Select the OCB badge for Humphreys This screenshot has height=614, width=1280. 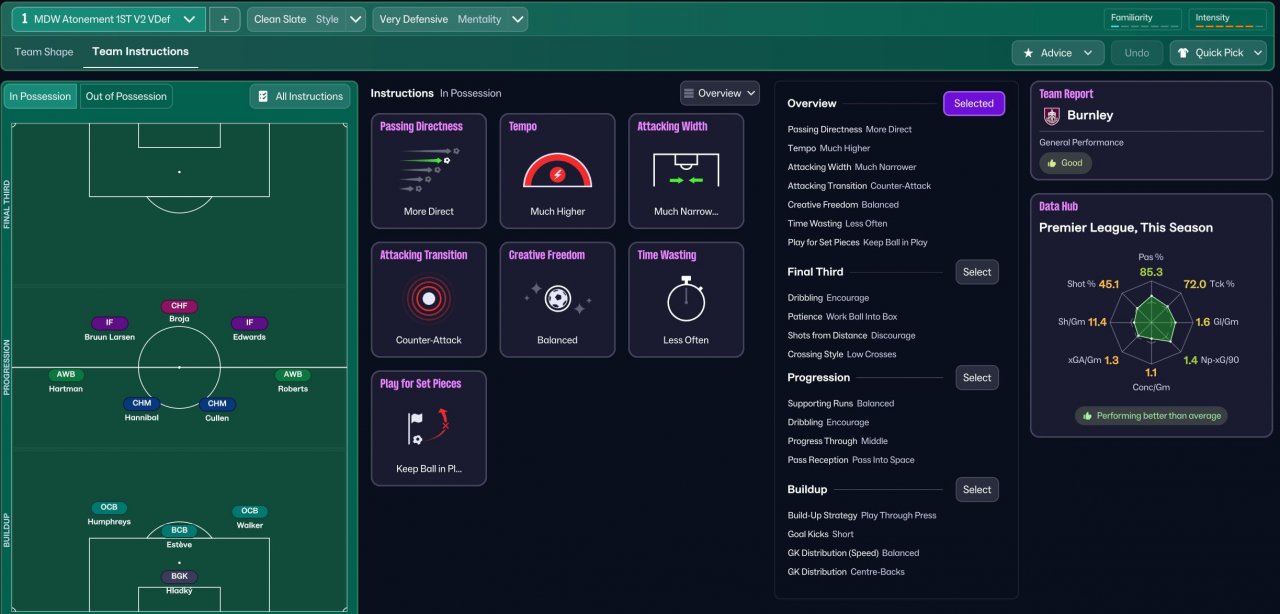108,508
